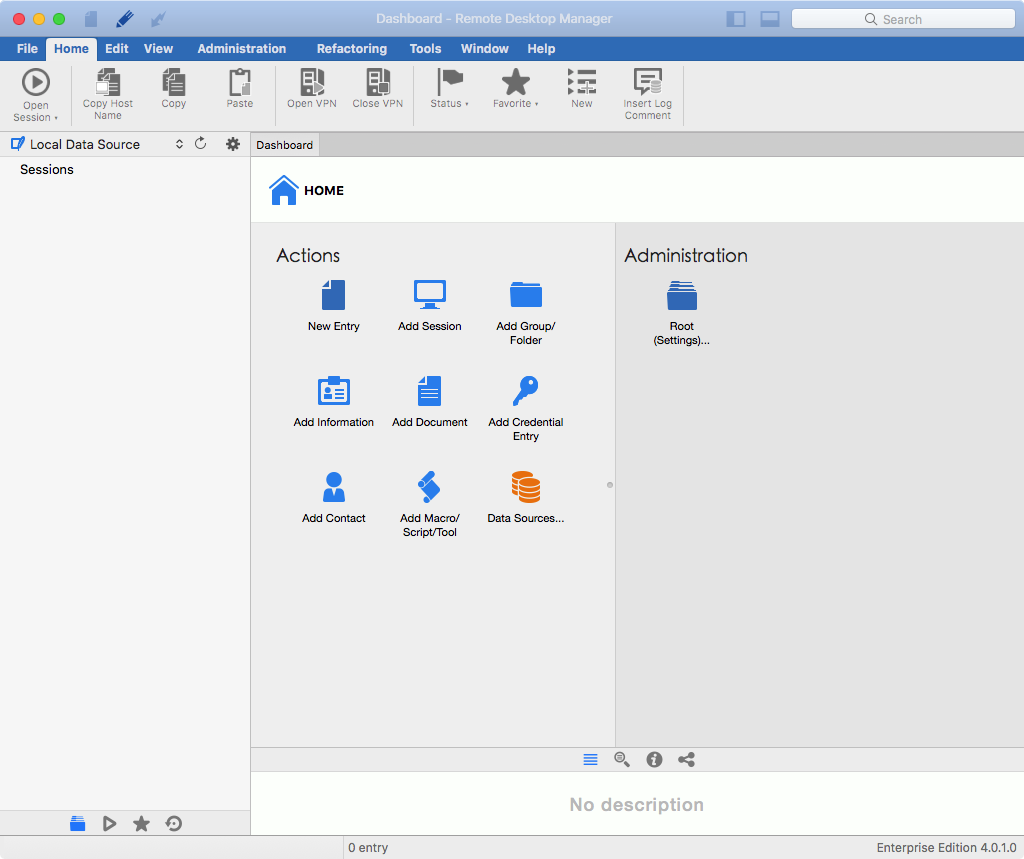Select the Dashboard tab
The height and width of the screenshot is (859, 1024).
coord(285,145)
